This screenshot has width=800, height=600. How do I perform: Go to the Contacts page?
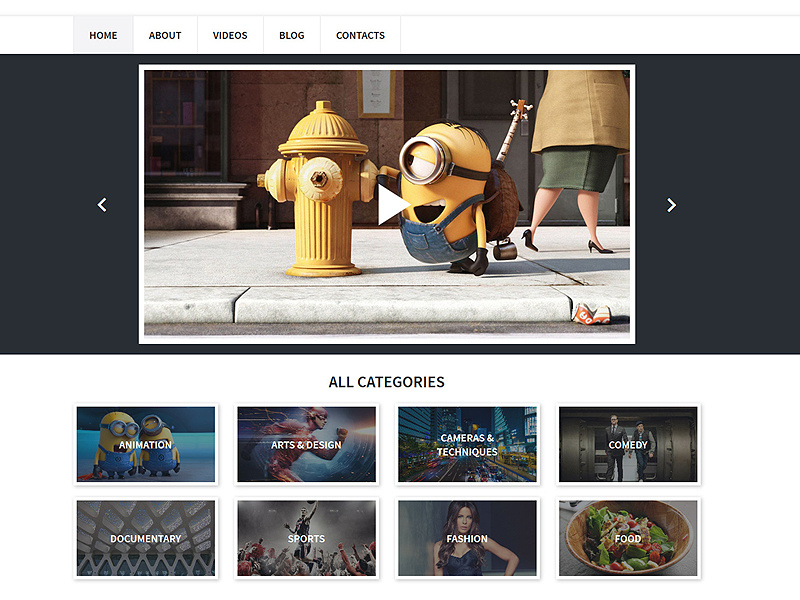click(x=360, y=35)
